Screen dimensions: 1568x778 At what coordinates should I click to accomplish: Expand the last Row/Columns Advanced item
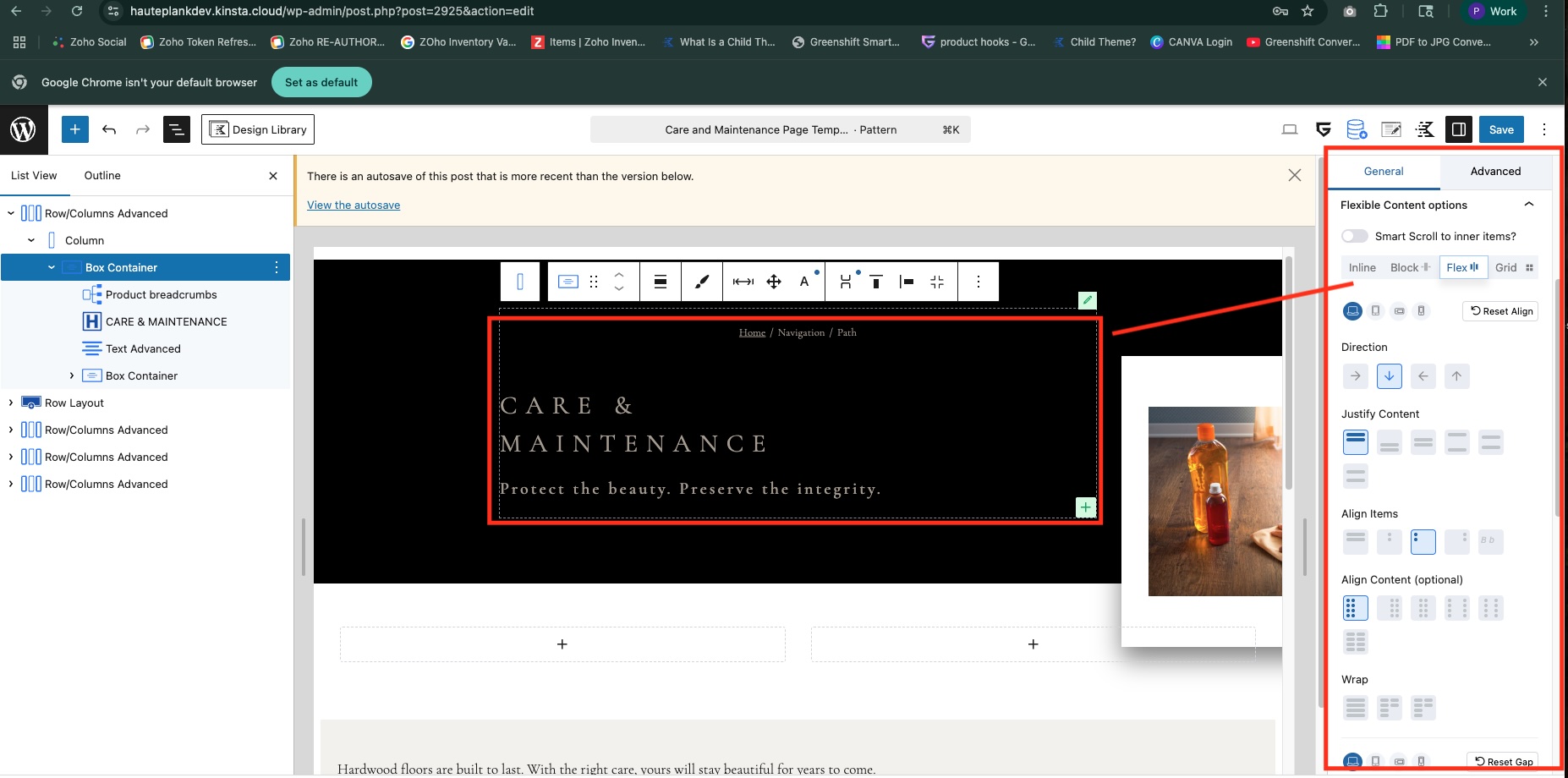[x=11, y=484]
